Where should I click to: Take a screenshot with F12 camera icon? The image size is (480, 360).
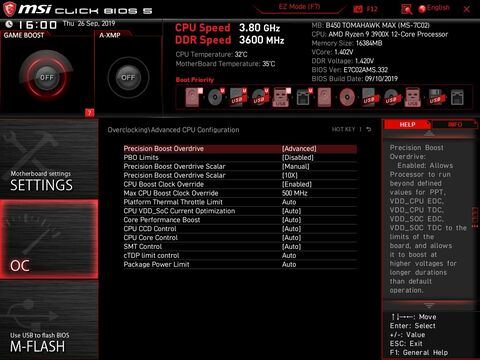click(358, 9)
